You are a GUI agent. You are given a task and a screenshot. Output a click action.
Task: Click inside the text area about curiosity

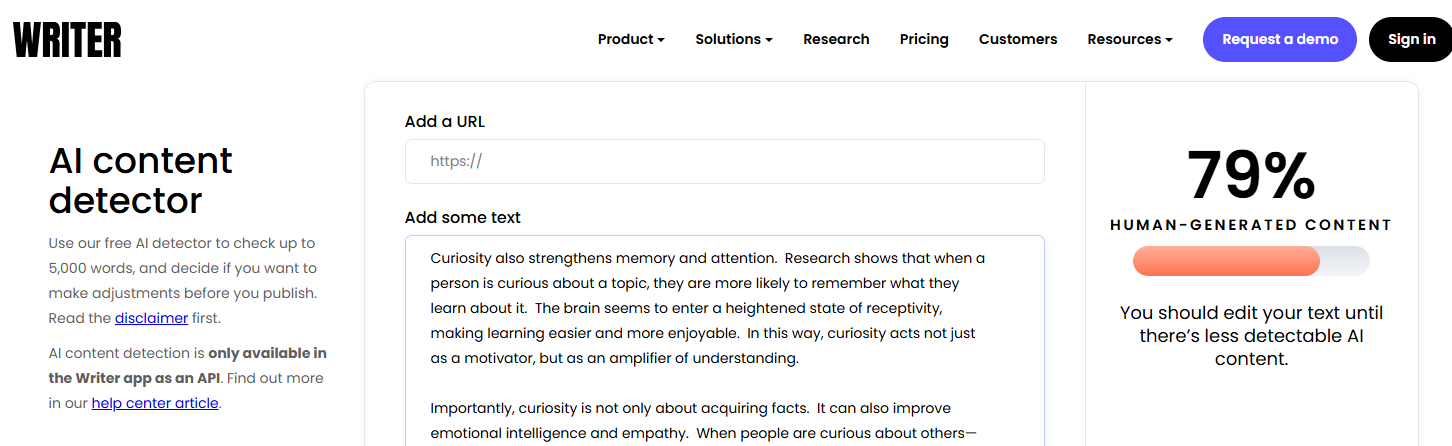click(x=725, y=341)
